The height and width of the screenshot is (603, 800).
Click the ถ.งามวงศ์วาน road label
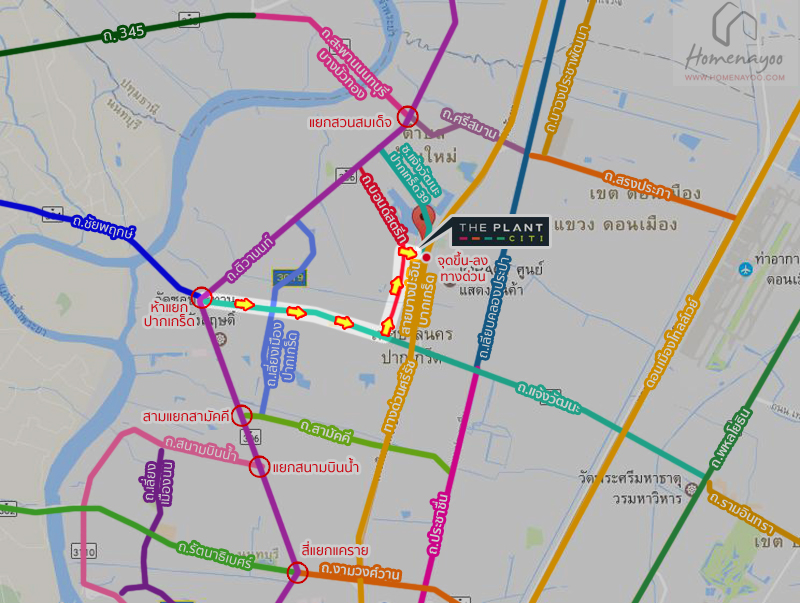click(x=360, y=571)
